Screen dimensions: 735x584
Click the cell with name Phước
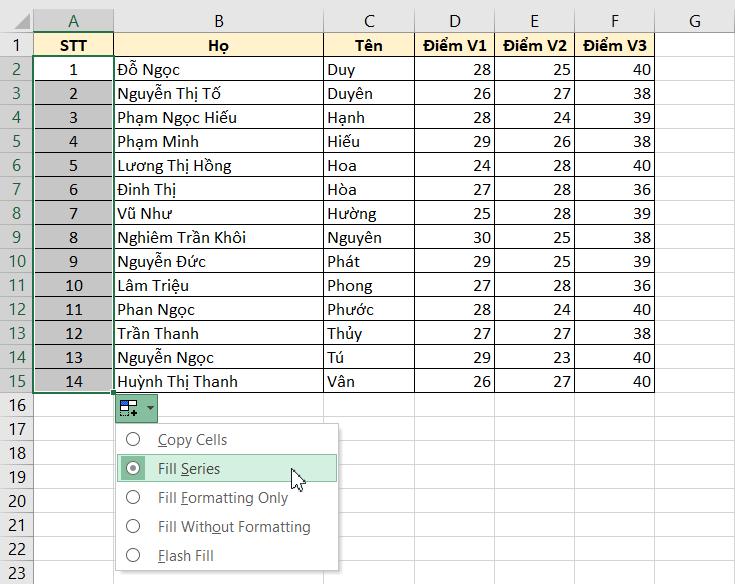(368, 309)
